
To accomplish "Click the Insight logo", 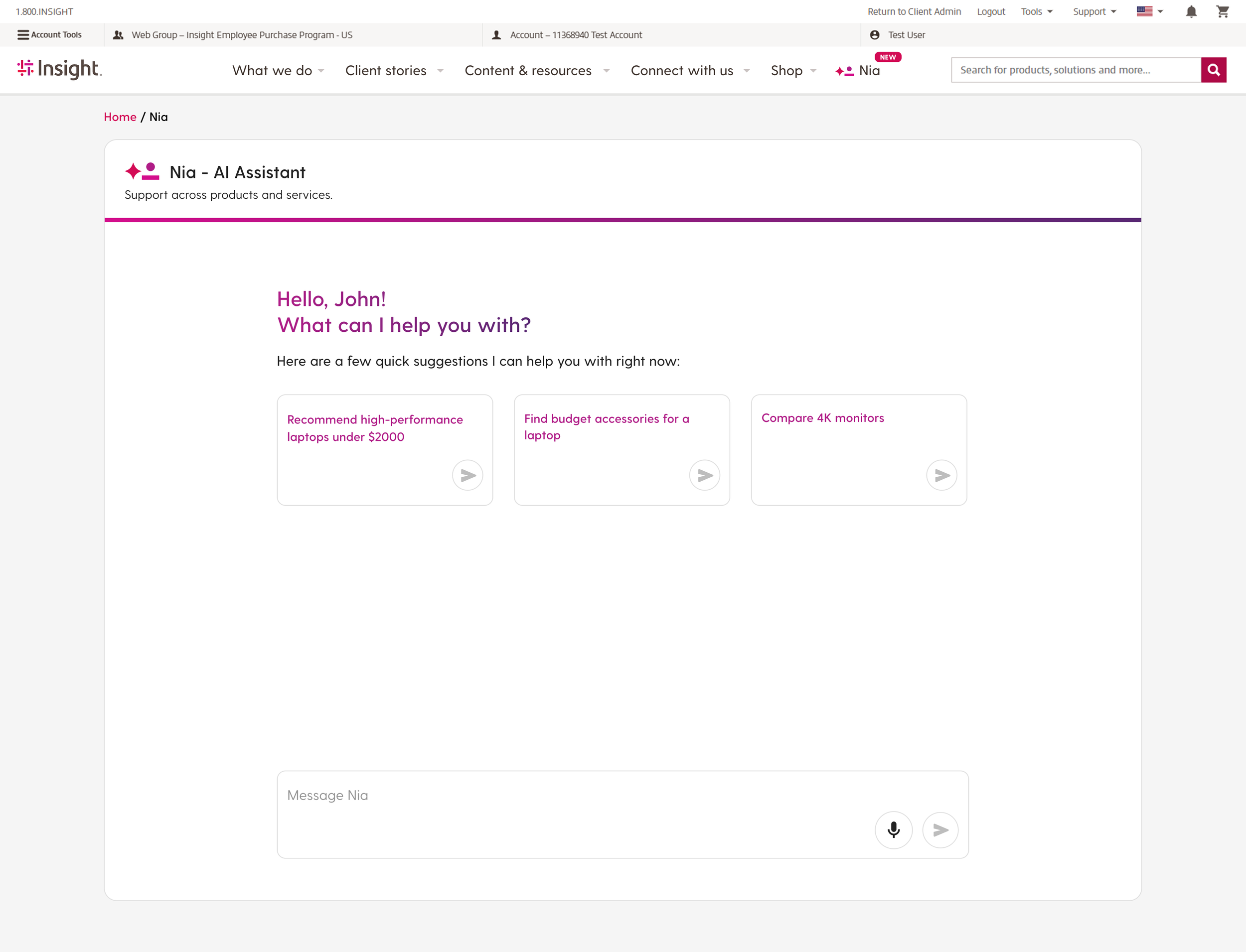I will coord(59,69).
